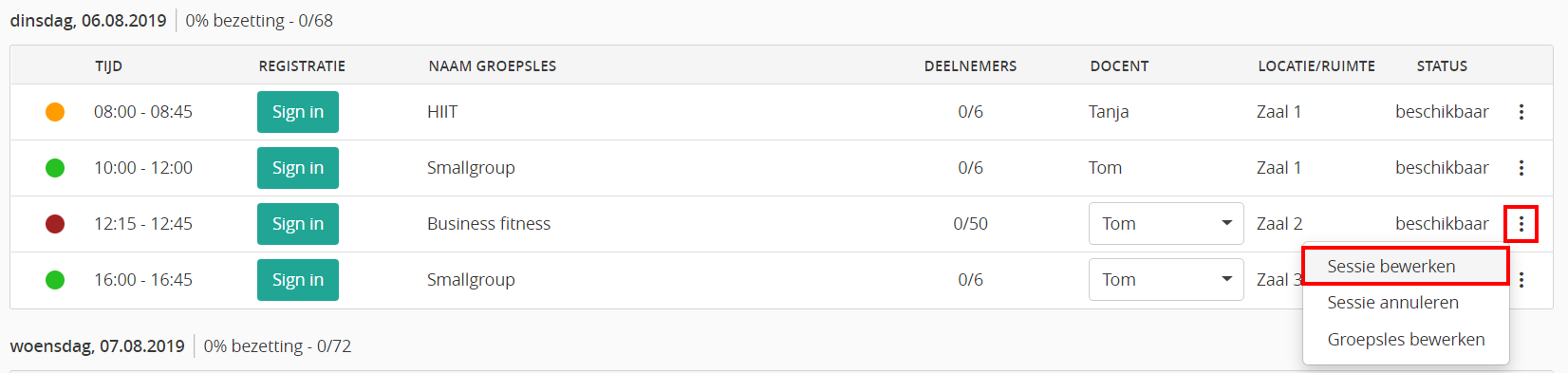Open three-dot menu for HIIT session

pyautogui.click(x=1521, y=112)
